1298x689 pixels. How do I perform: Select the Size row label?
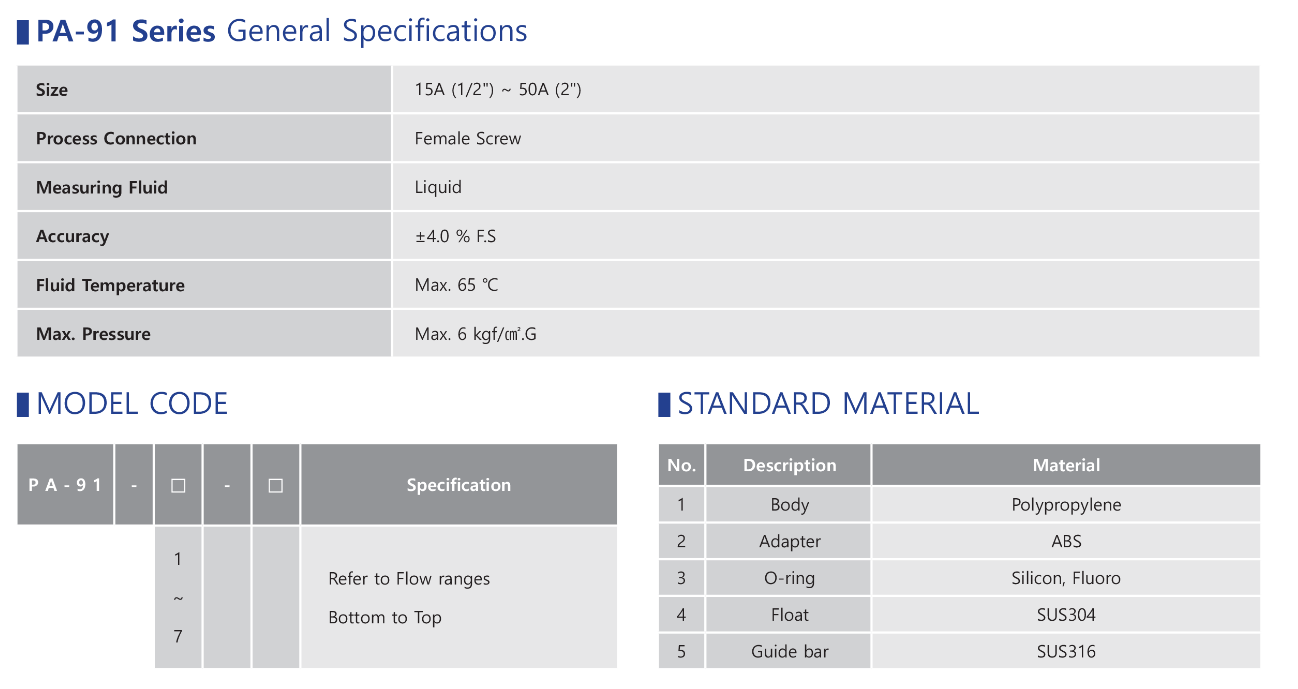(x=204, y=89)
